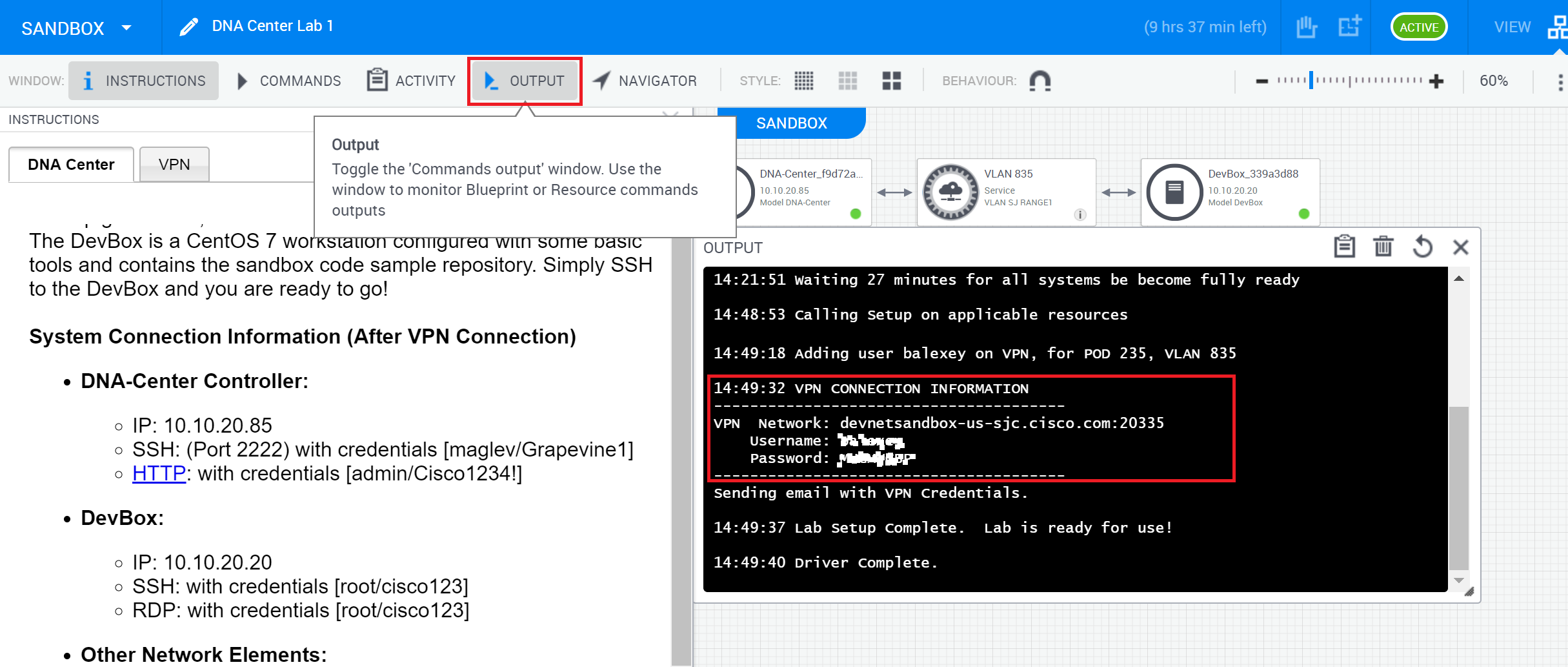Click the zoom in plus button
Screen dimensions: 1568x667
[1436, 81]
